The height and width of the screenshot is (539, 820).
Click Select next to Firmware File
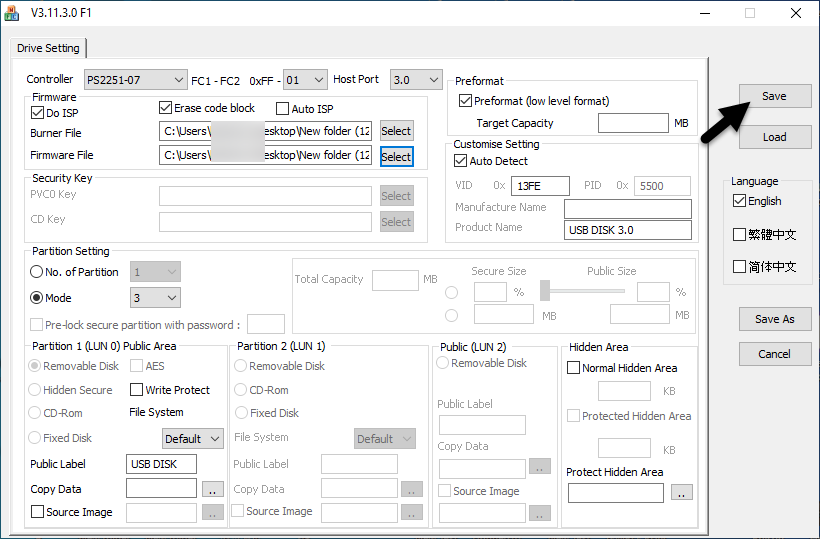click(x=396, y=157)
